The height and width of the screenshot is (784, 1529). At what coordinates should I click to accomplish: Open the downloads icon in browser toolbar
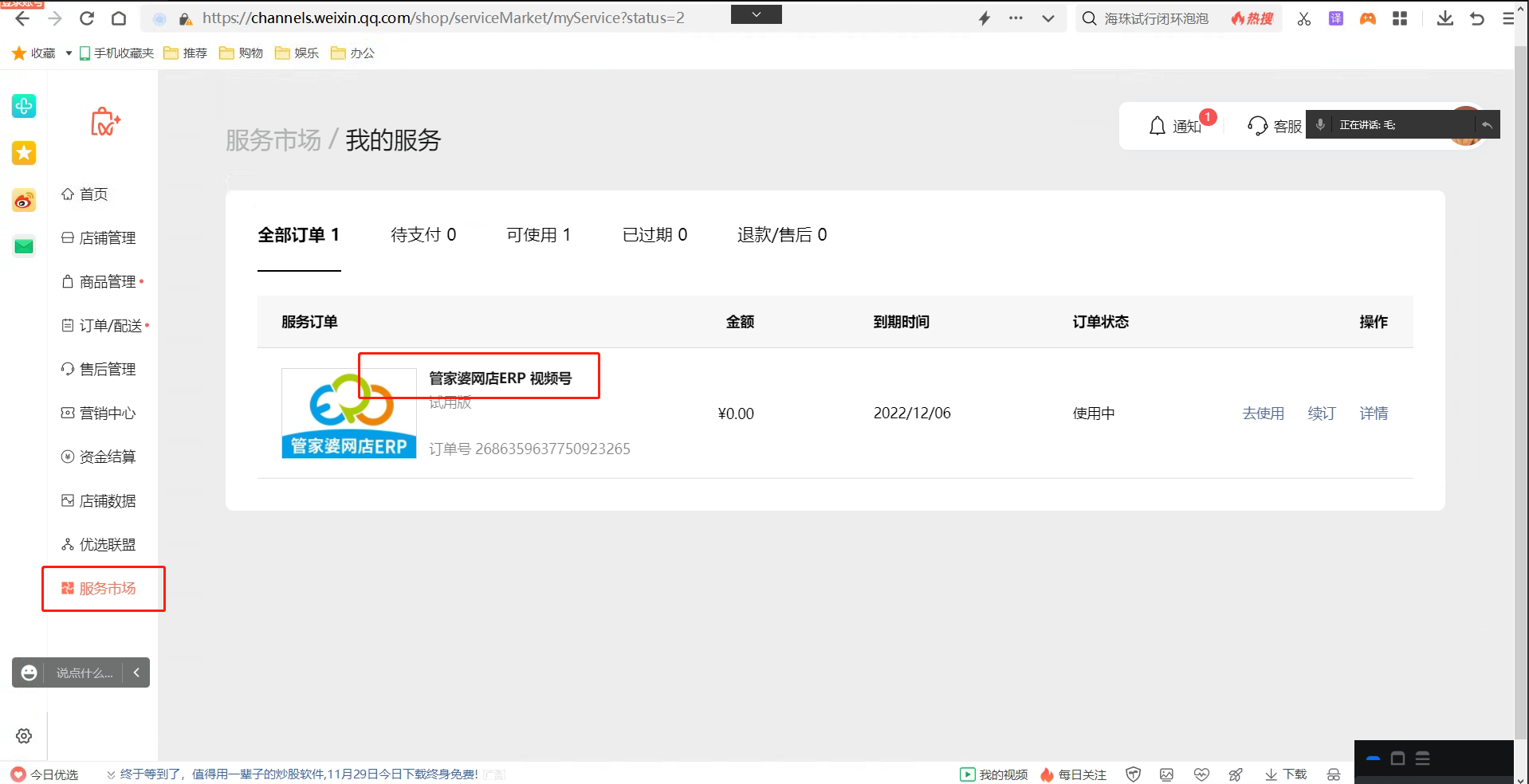click(x=1445, y=18)
